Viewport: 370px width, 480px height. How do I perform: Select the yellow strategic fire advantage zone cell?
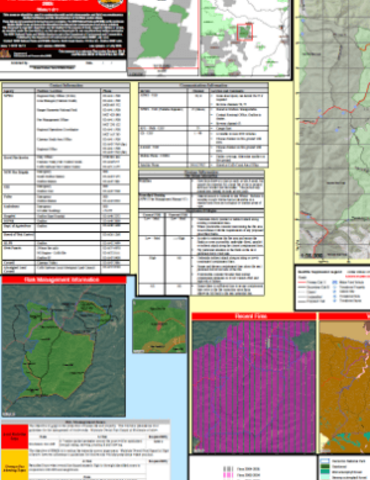(15, 465)
